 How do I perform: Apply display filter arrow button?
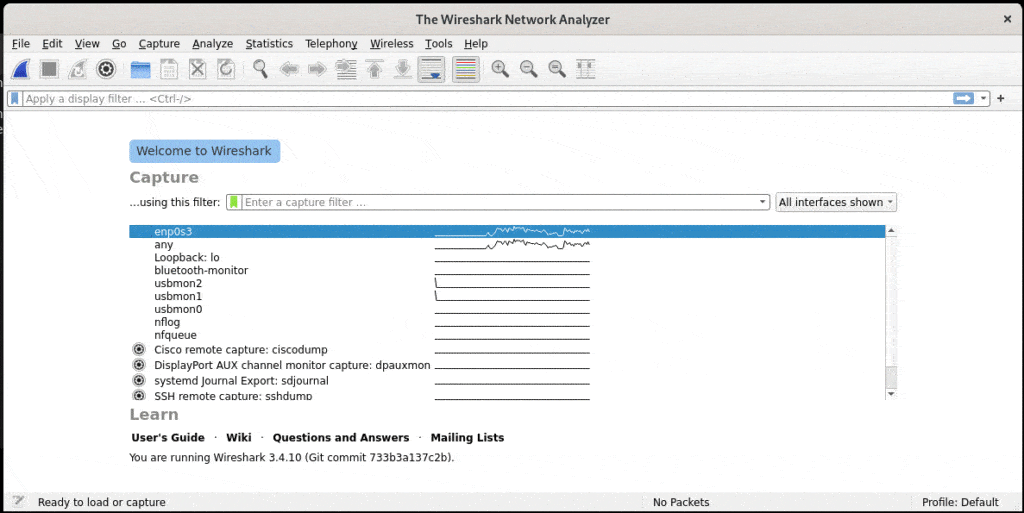tap(963, 99)
